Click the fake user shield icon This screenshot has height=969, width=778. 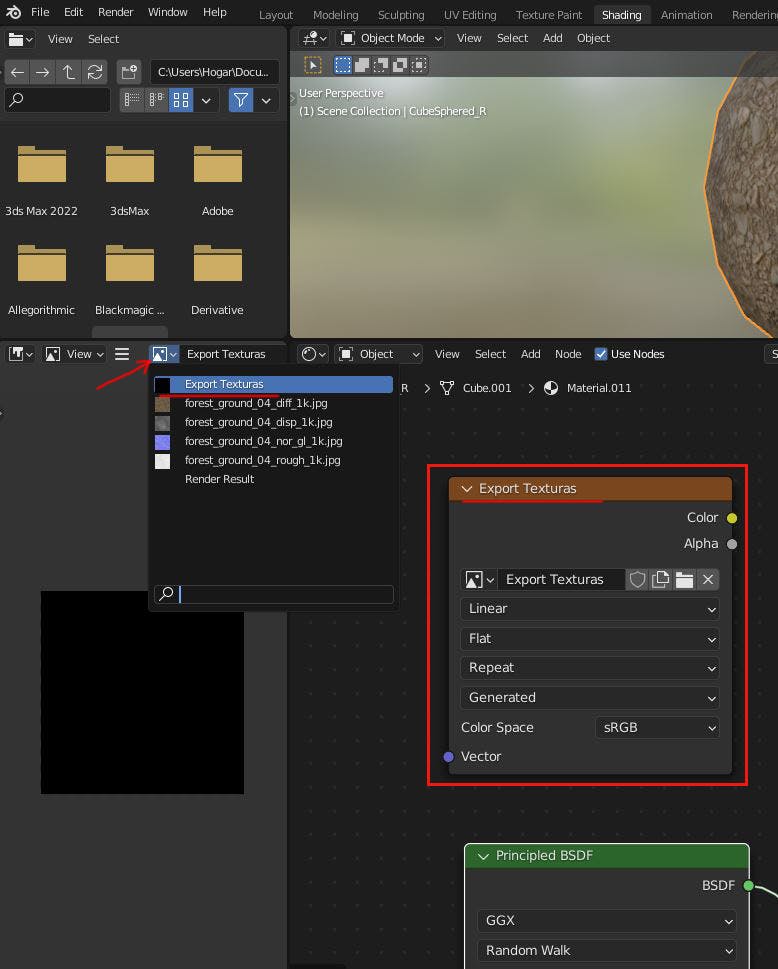(x=637, y=579)
